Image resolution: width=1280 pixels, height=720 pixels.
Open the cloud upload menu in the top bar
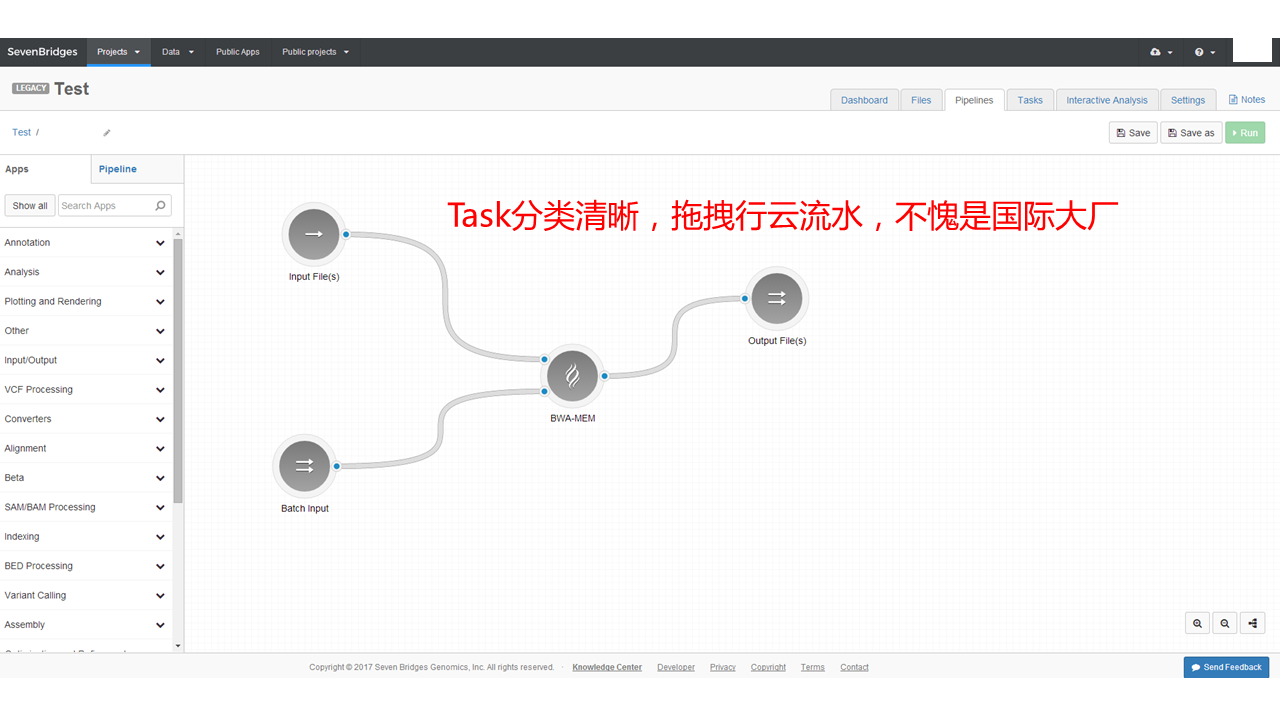coord(1161,52)
